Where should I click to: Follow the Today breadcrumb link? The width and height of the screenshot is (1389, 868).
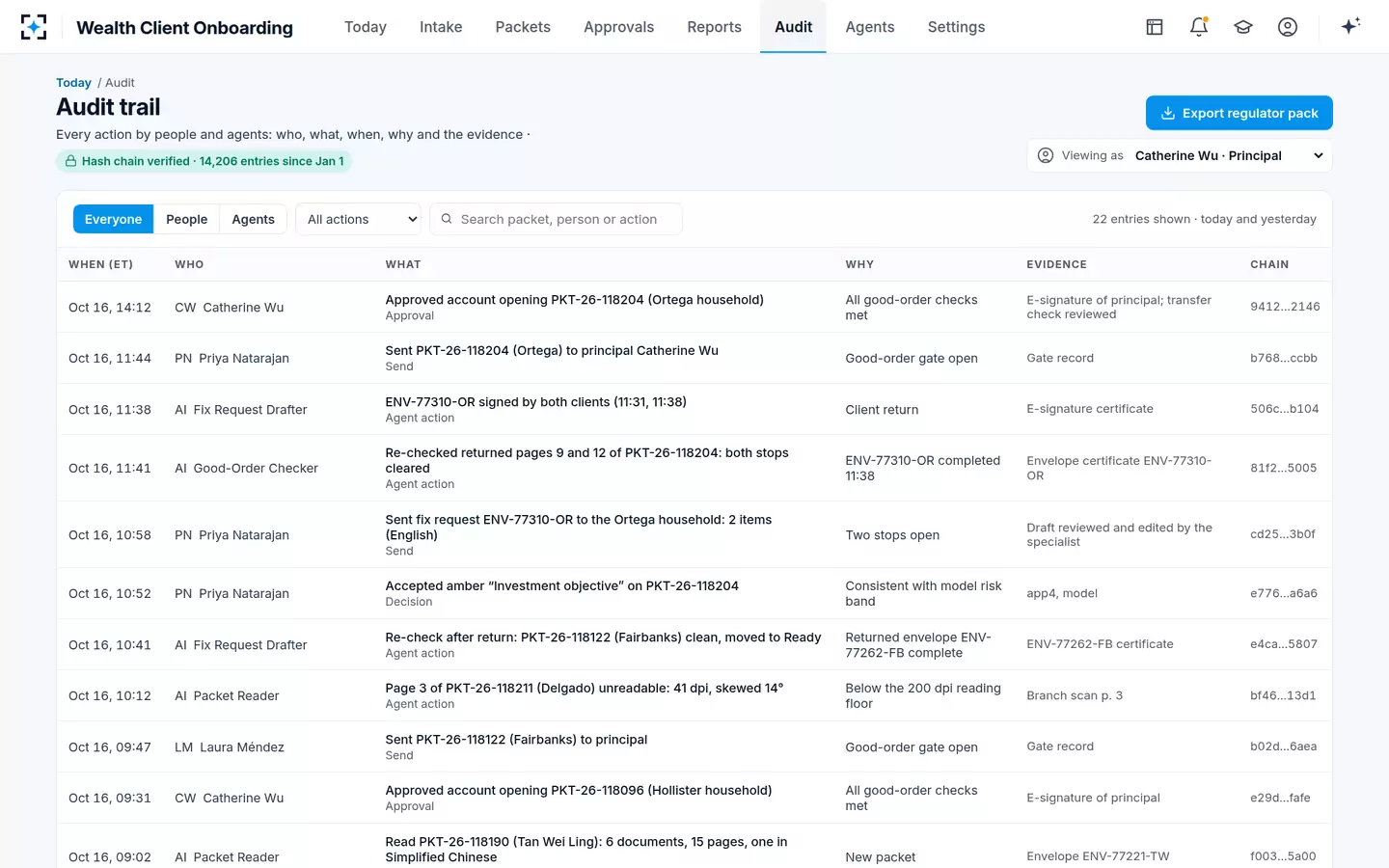tap(73, 83)
